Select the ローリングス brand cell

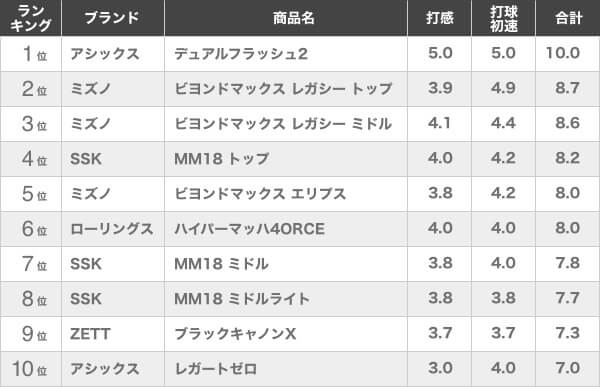(x=113, y=229)
